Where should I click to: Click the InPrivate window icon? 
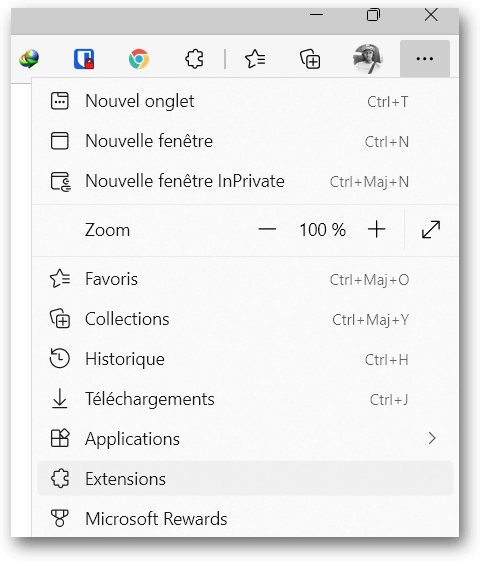(60, 181)
